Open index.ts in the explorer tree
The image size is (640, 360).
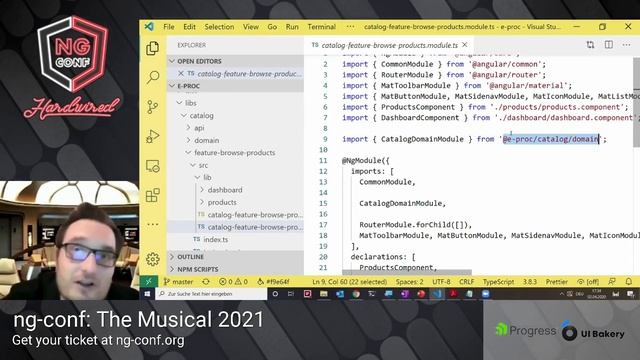[x=216, y=239]
